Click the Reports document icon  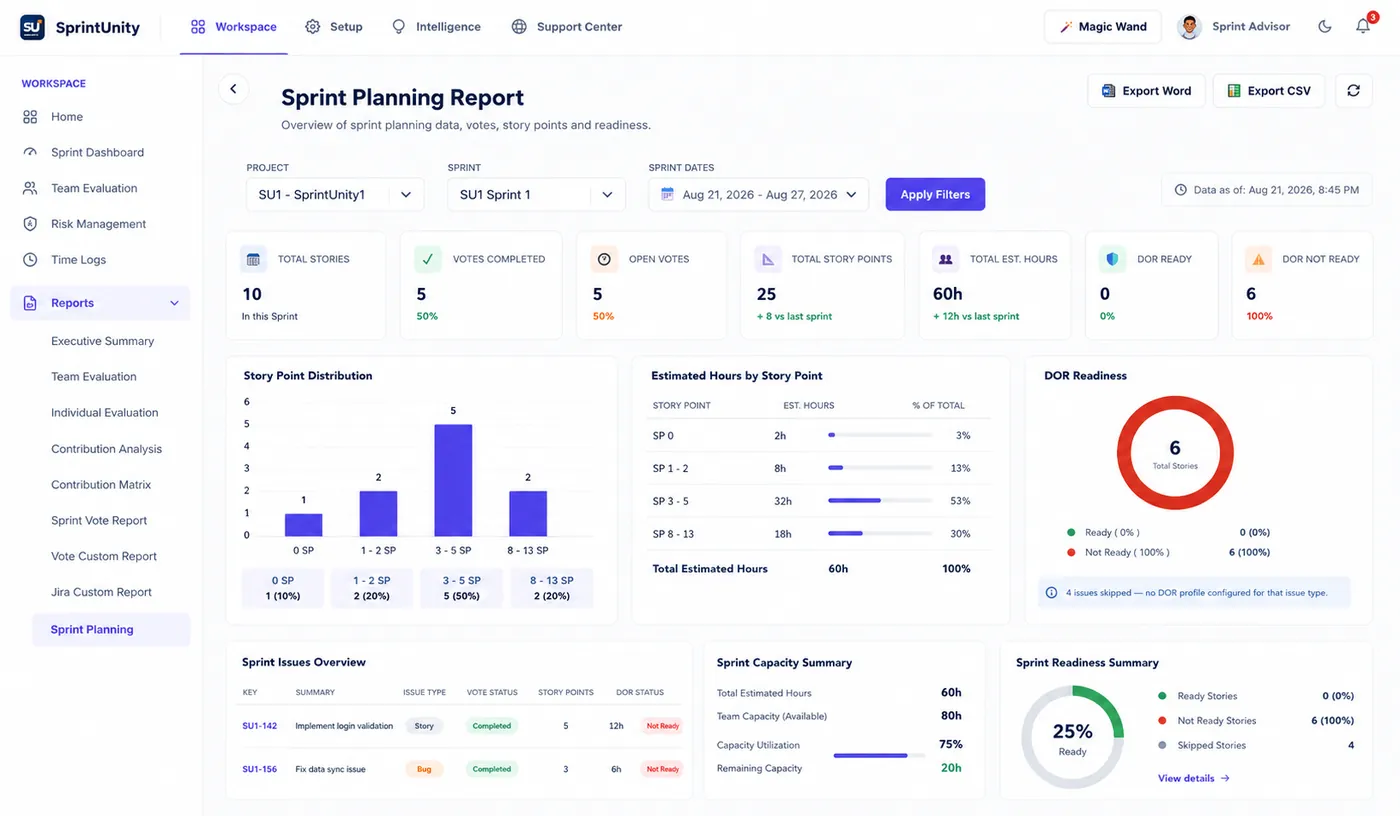point(30,303)
